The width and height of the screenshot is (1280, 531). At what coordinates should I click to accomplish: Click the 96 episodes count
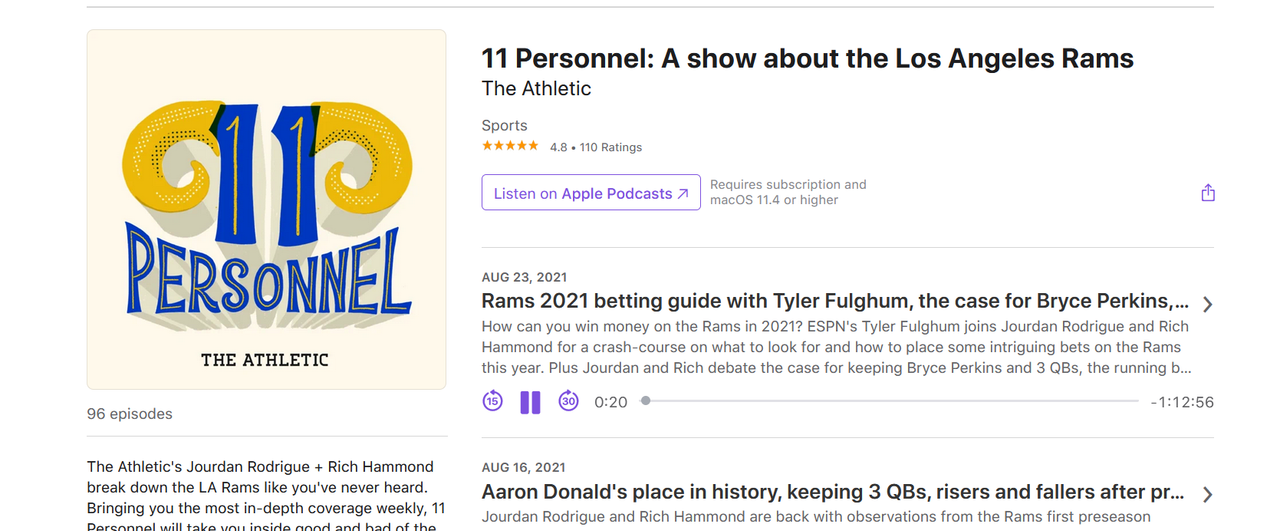pyautogui.click(x=130, y=414)
